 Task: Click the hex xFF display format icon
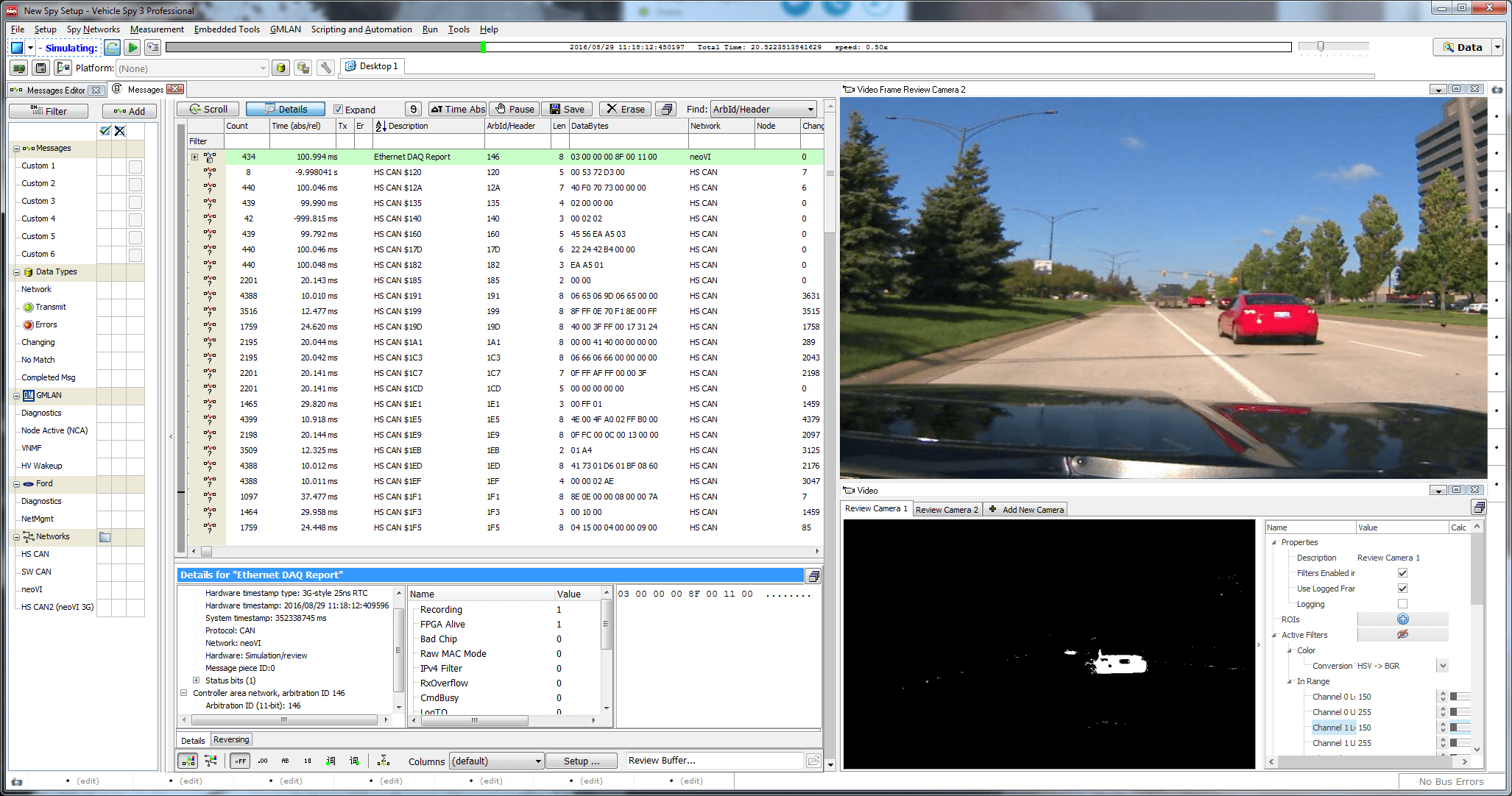point(240,761)
